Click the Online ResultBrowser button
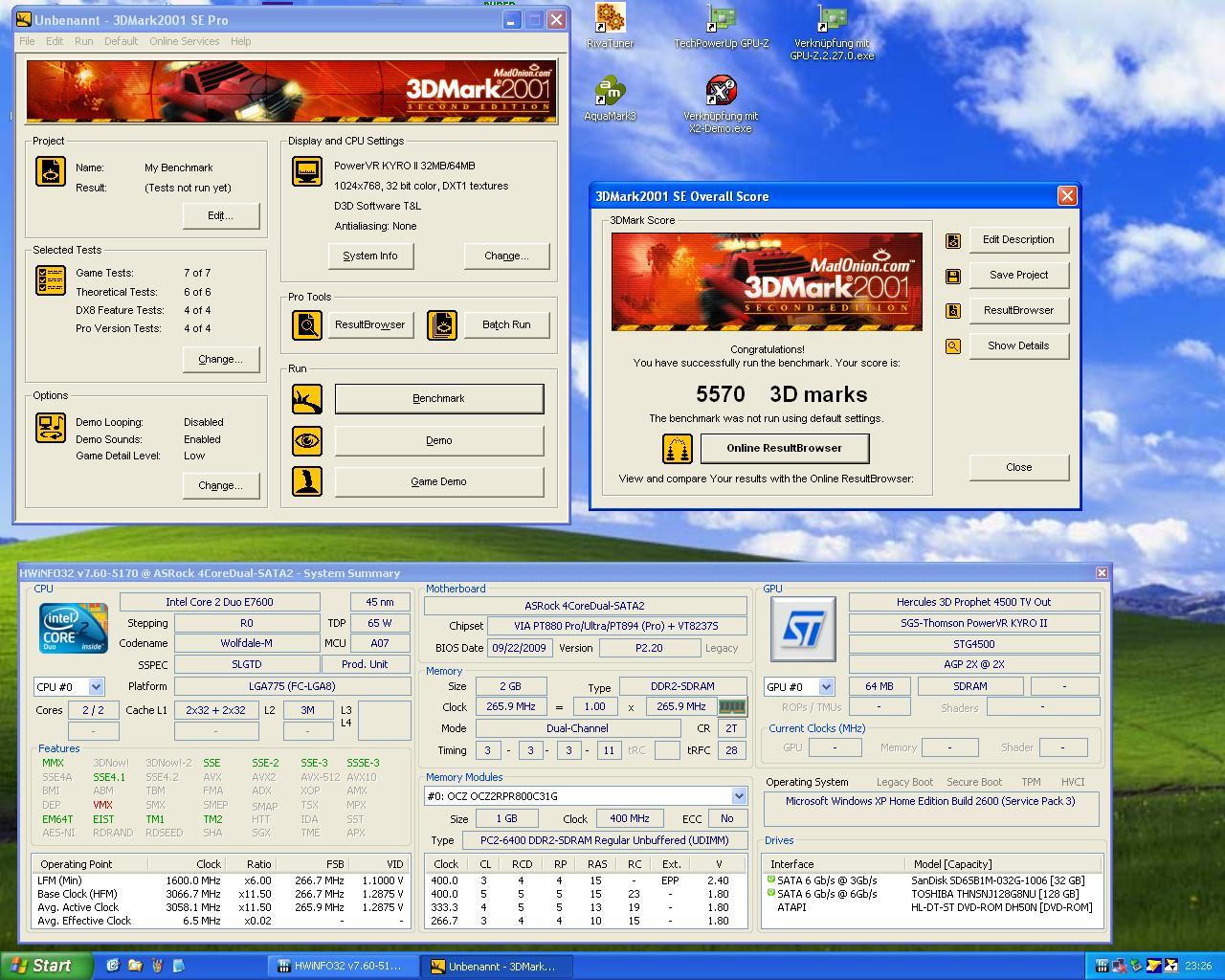Screen dimensions: 1225x980 pyautogui.click(x=785, y=448)
